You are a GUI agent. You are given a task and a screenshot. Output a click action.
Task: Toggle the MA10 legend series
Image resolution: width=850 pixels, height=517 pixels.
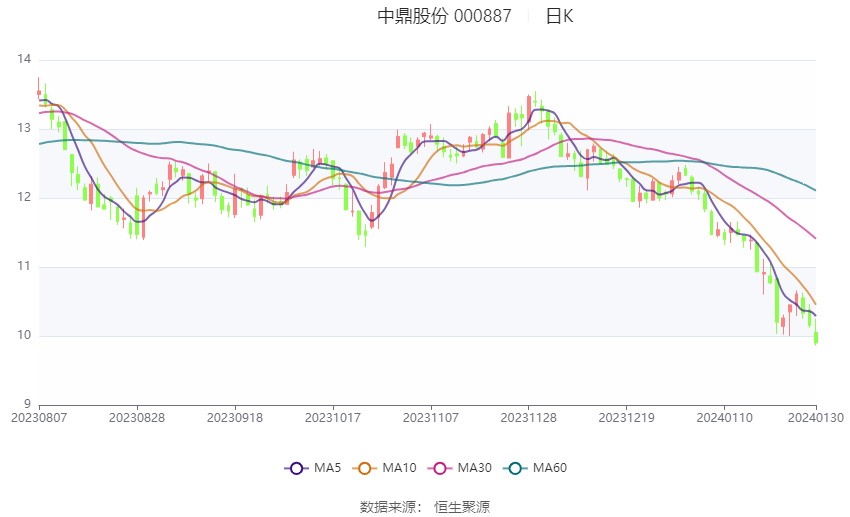[384, 468]
